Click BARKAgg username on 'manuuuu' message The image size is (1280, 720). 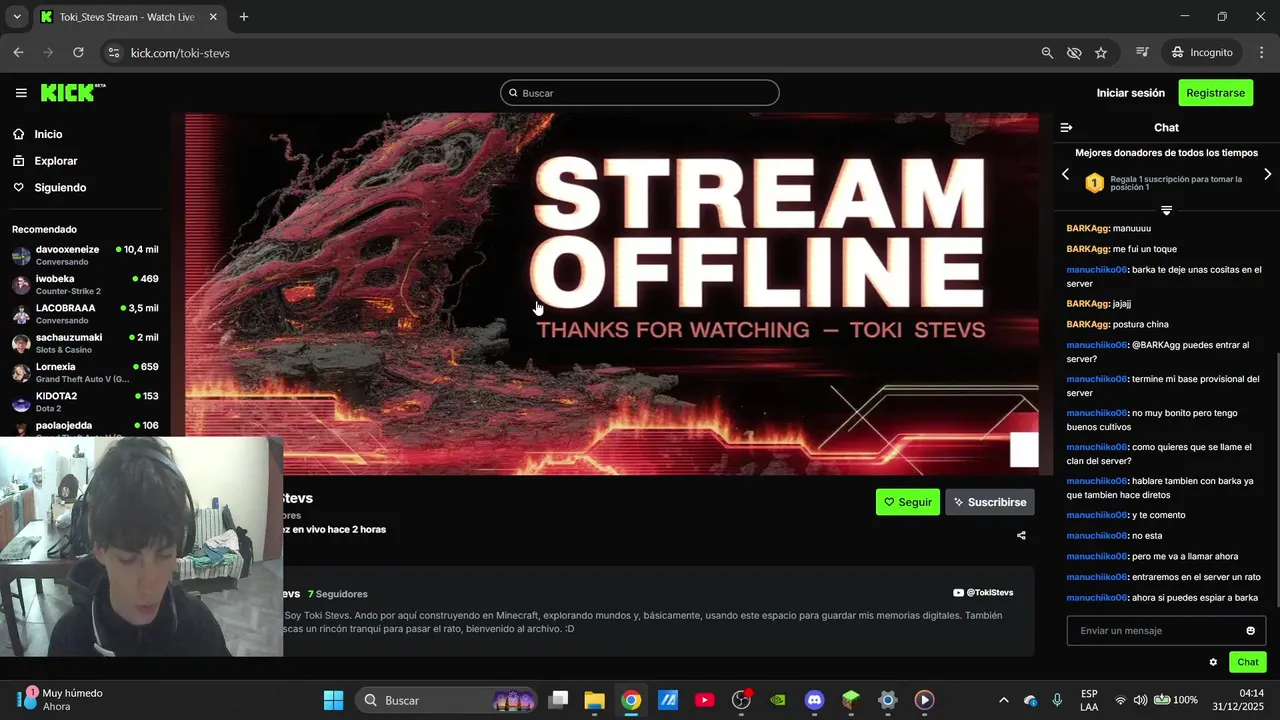pyautogui.click(x=1088, y=228)
